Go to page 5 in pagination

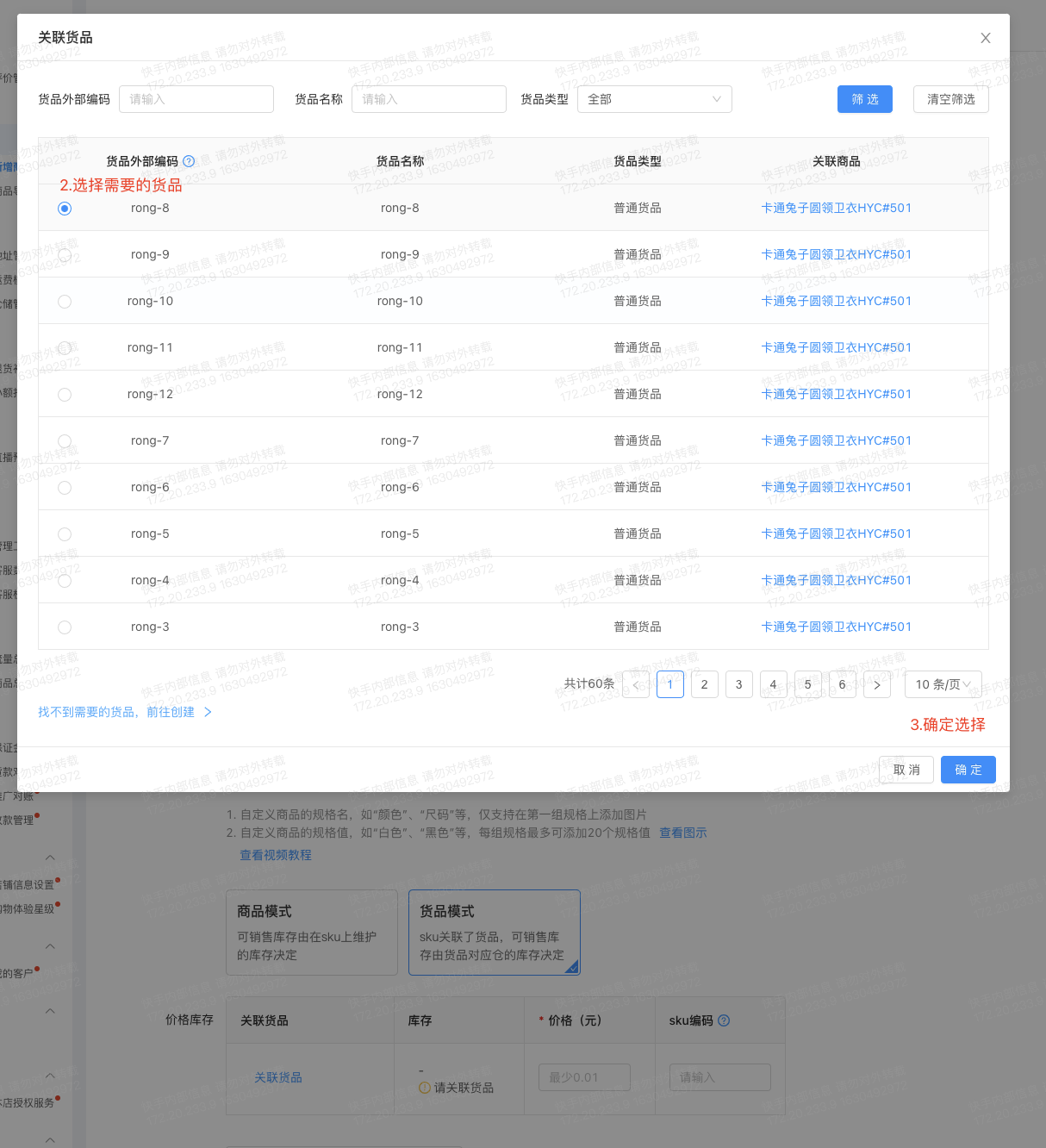(808, 684)
